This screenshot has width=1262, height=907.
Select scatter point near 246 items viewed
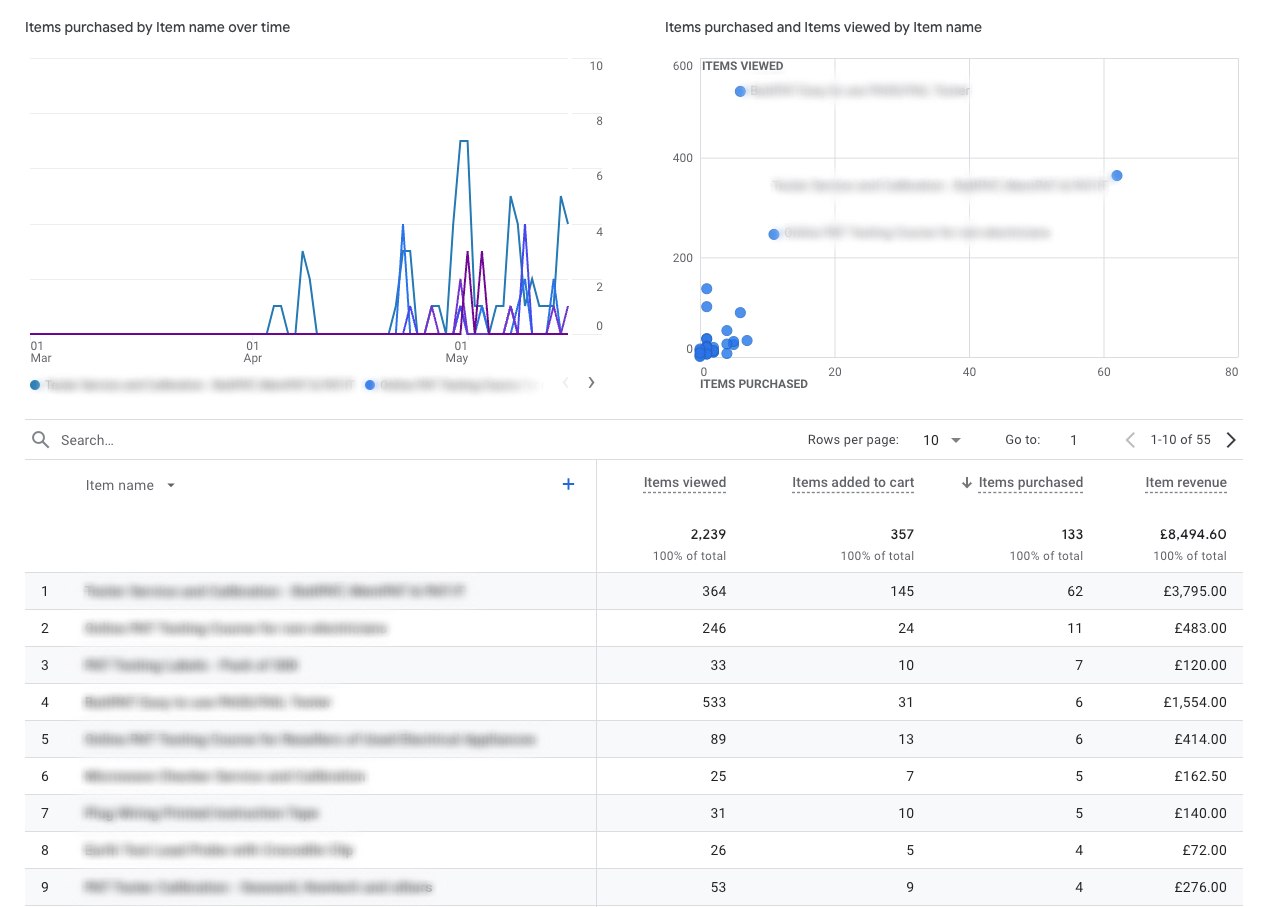[x=773, y=234]
